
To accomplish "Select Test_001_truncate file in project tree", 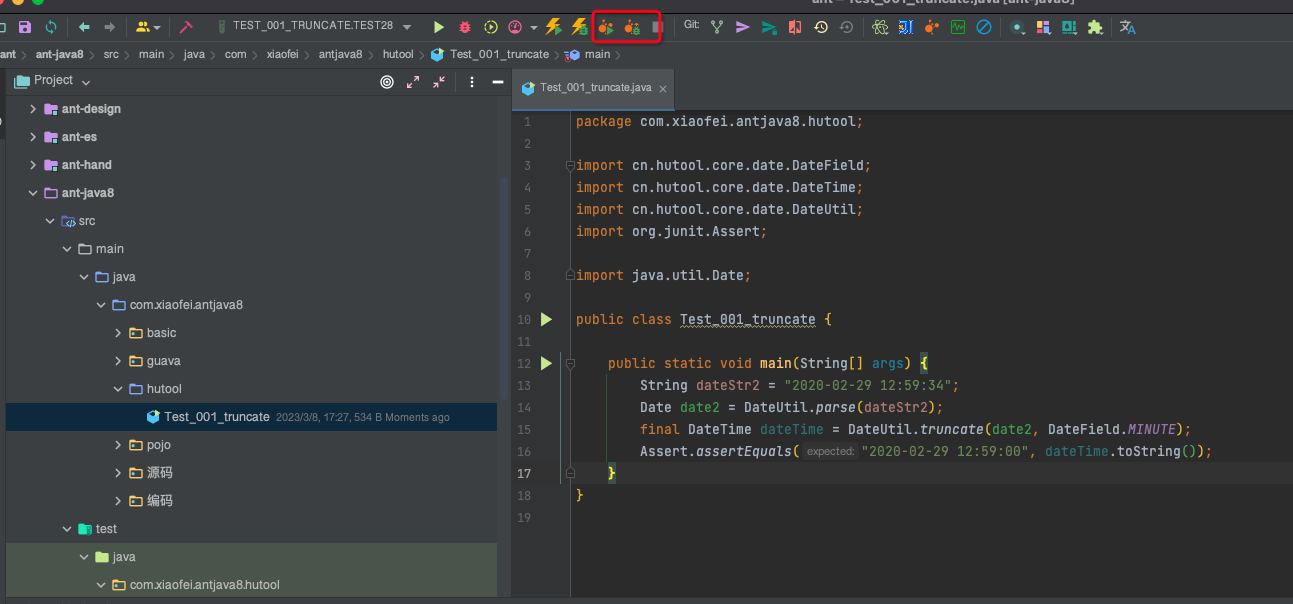I will tap(216, 417).
